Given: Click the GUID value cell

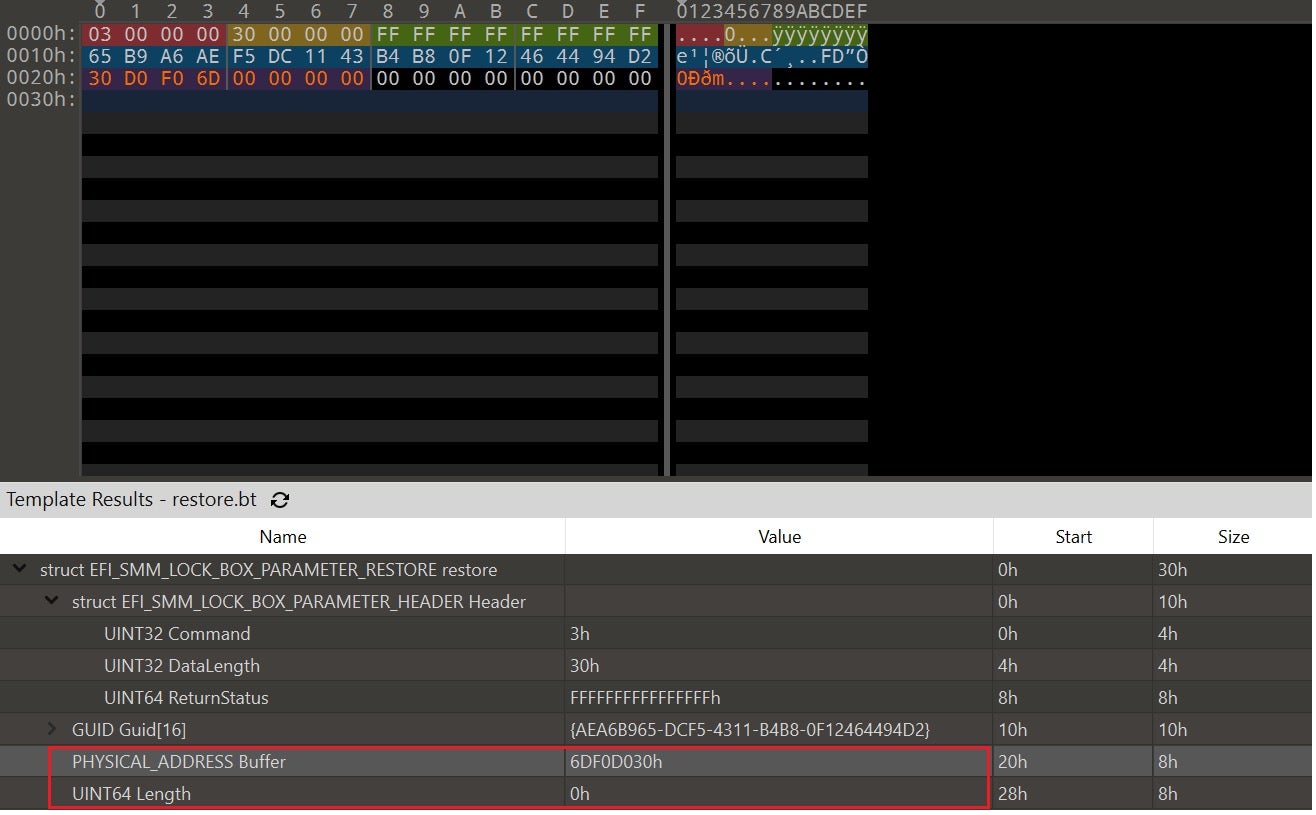Looking at the screenshot, I should (749, 730).
